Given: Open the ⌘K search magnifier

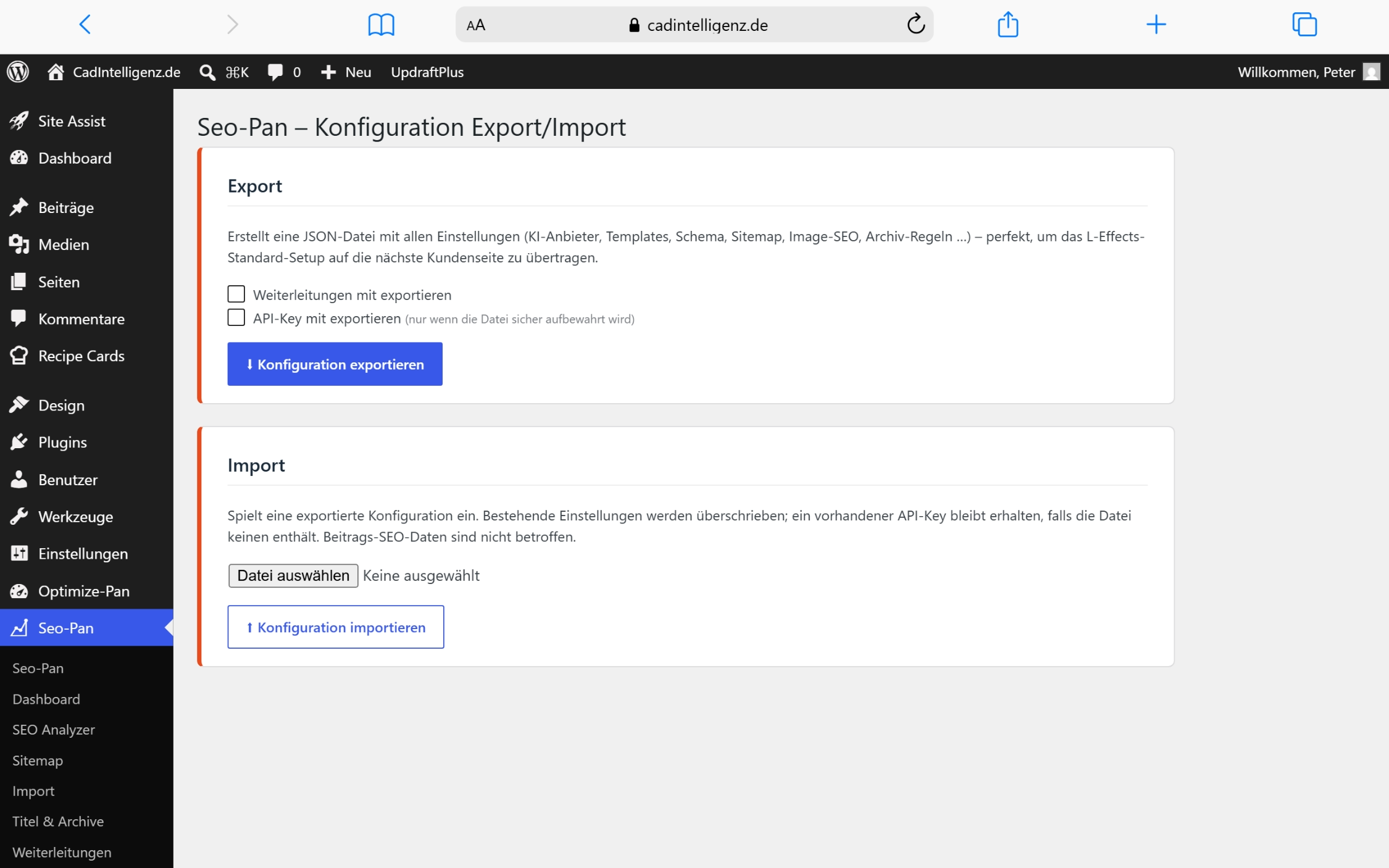Looking at the screenshot, I should (x=224, y=72).
